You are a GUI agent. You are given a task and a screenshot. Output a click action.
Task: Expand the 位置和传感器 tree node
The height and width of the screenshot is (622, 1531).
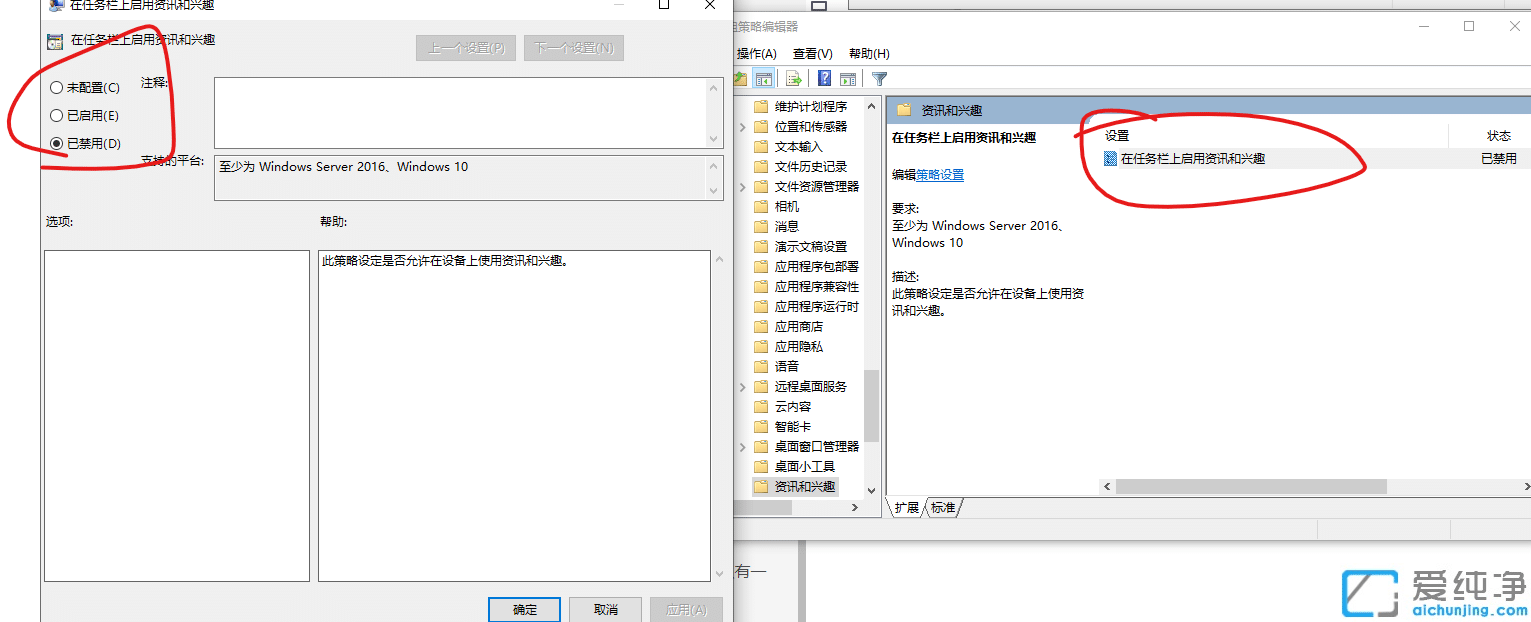pyautogui.click(x=741, y=126)
